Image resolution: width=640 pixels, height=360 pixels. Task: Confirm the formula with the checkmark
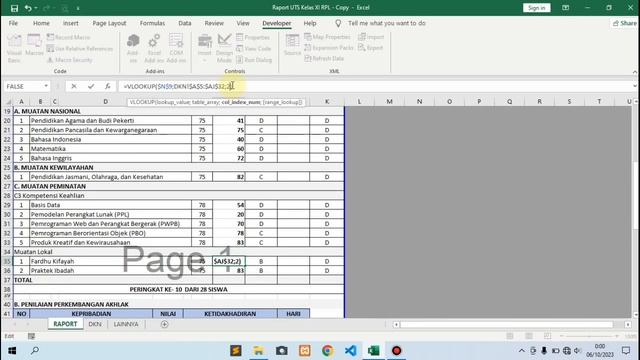91,86
